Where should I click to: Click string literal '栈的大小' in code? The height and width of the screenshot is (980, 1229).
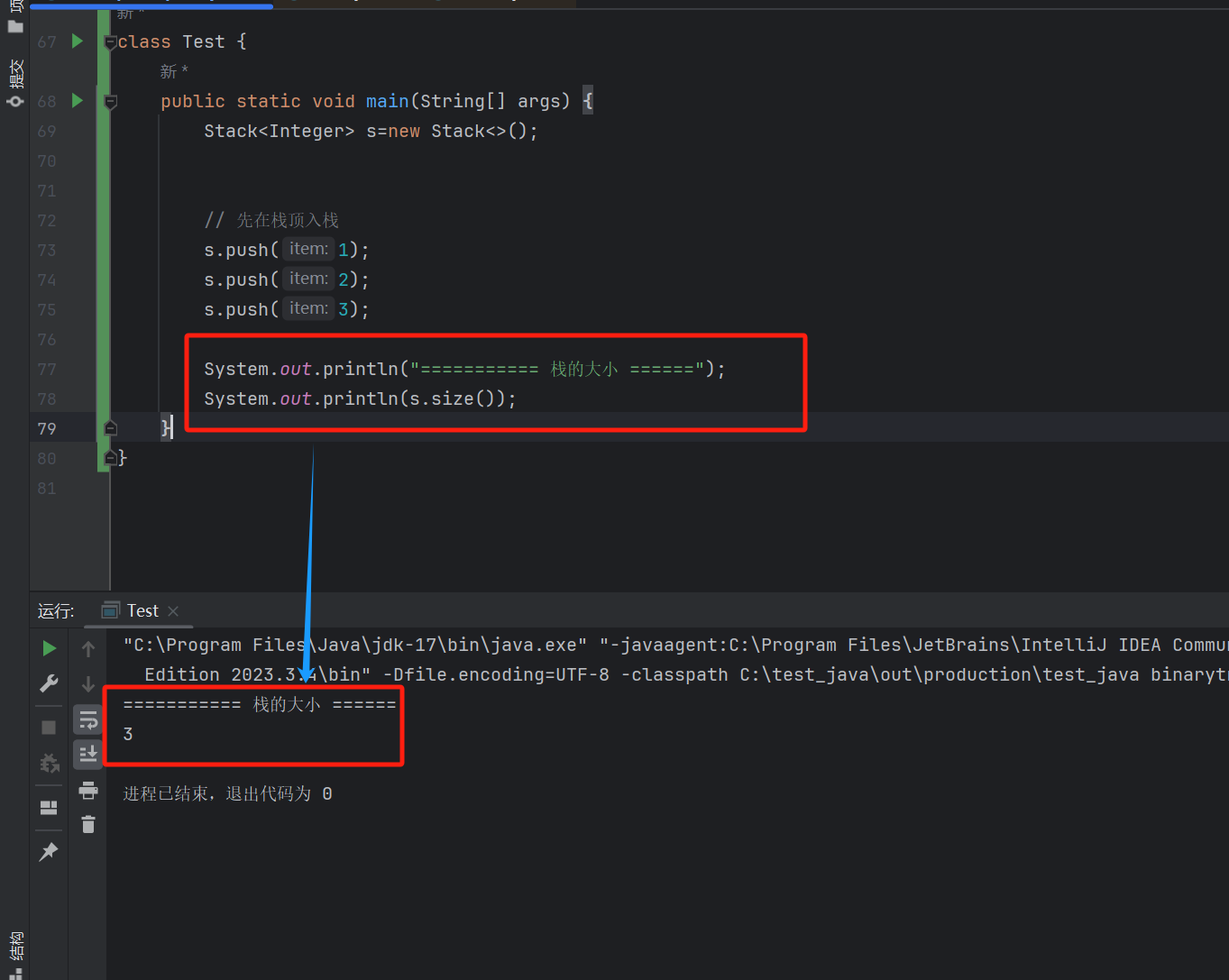[584, 369]
